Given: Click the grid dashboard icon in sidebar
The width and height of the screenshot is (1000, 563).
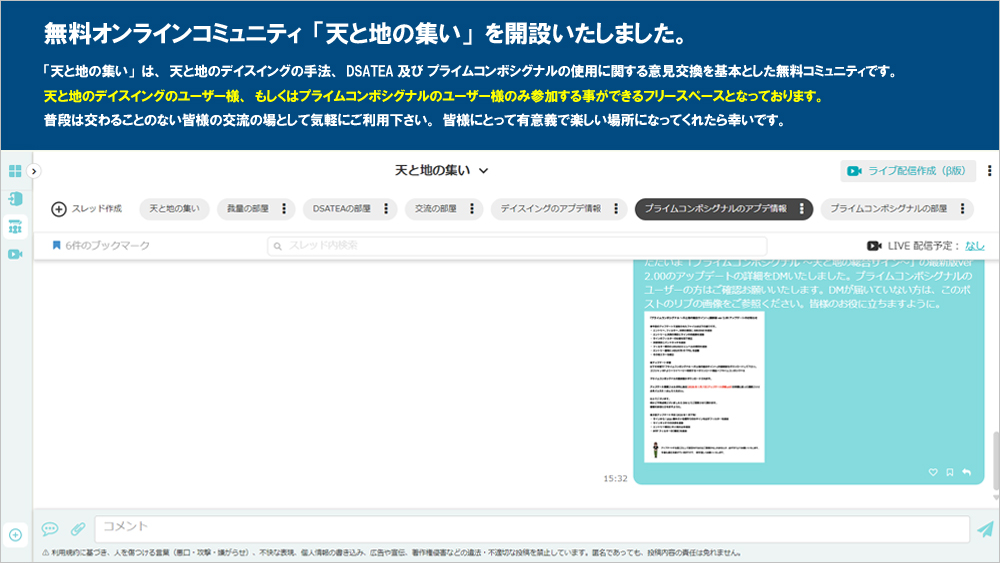Looking at the screenshot, I should point(15,171).
